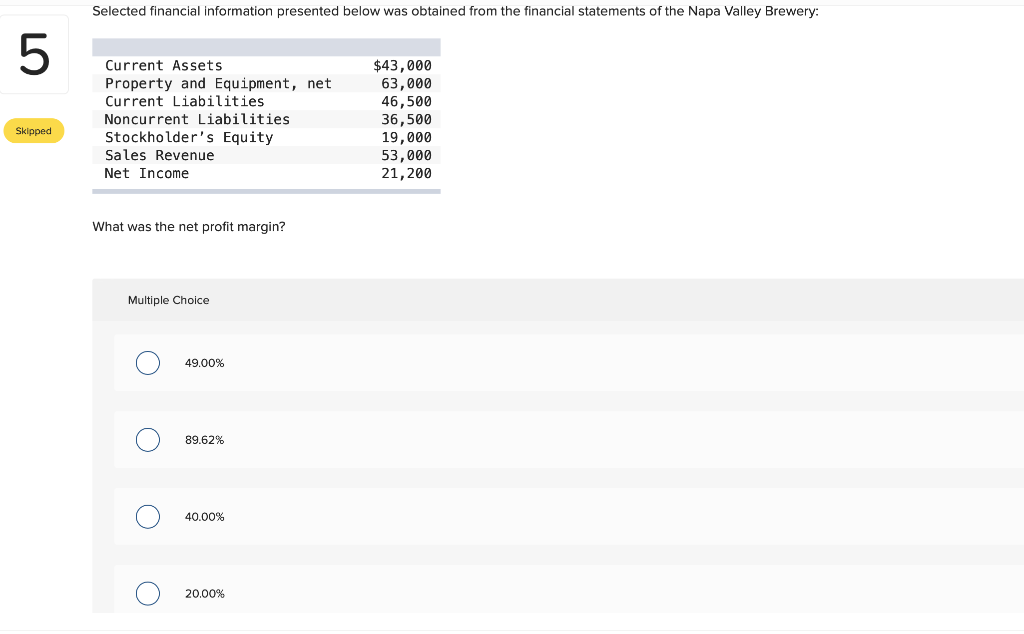This screenshot has height=634, width=1024.
Task: Select the 49.00% answer option
Action: click(x=148, y=363)
